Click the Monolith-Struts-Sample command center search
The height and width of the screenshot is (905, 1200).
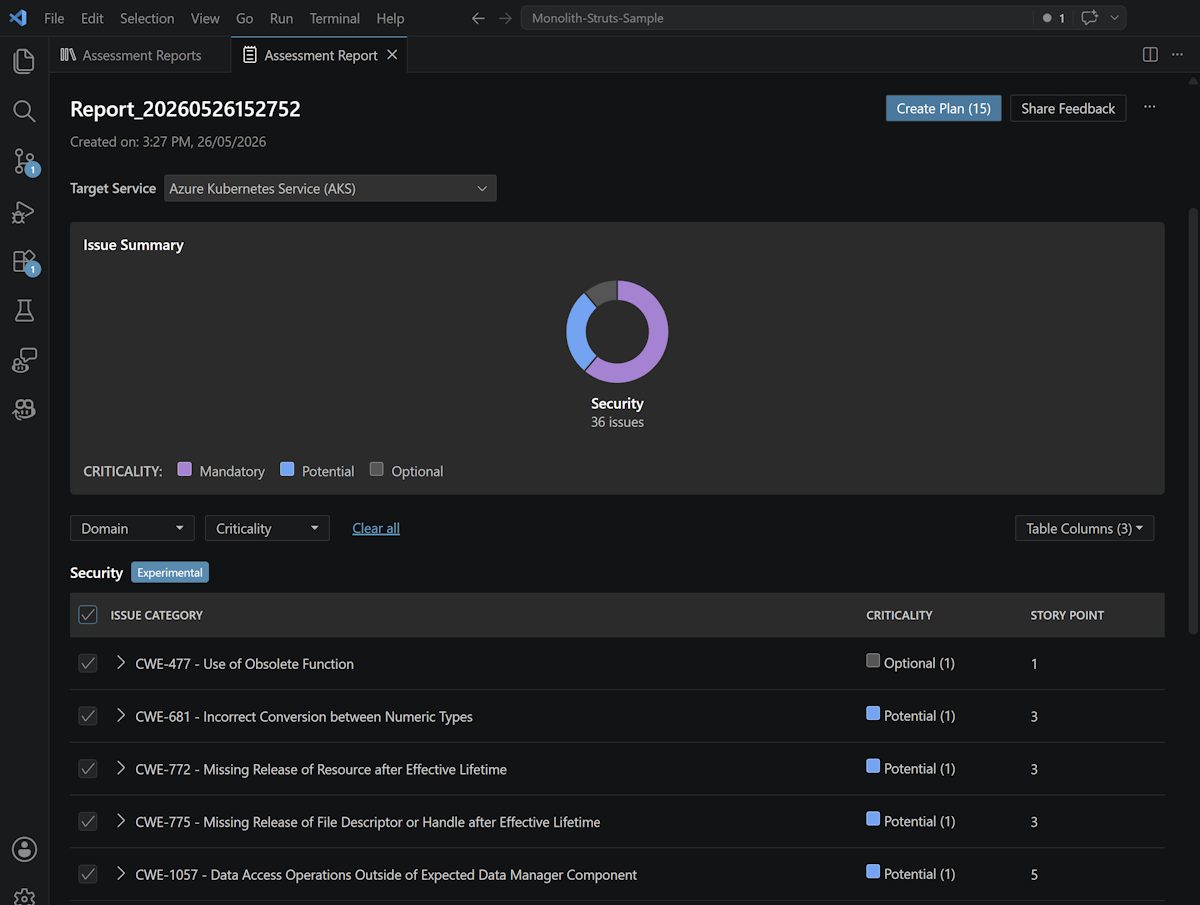776,18
